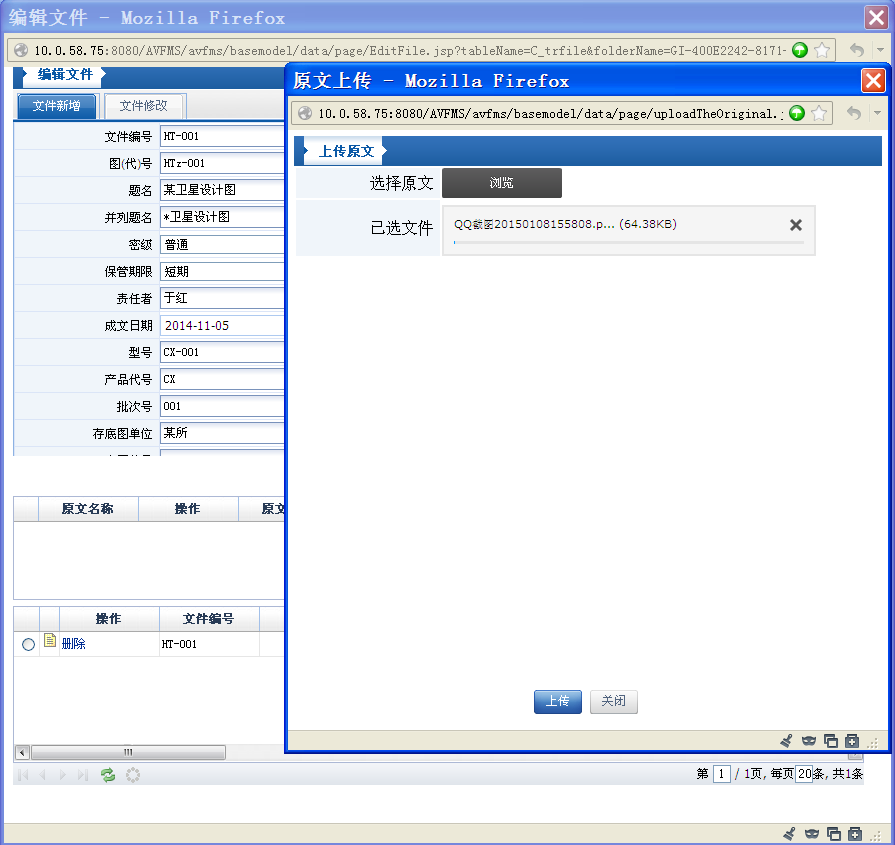Screen dimensions: 895x845
Task: Click the 文件编号 input field containing HT-001
Action: [x=222, y=136]
